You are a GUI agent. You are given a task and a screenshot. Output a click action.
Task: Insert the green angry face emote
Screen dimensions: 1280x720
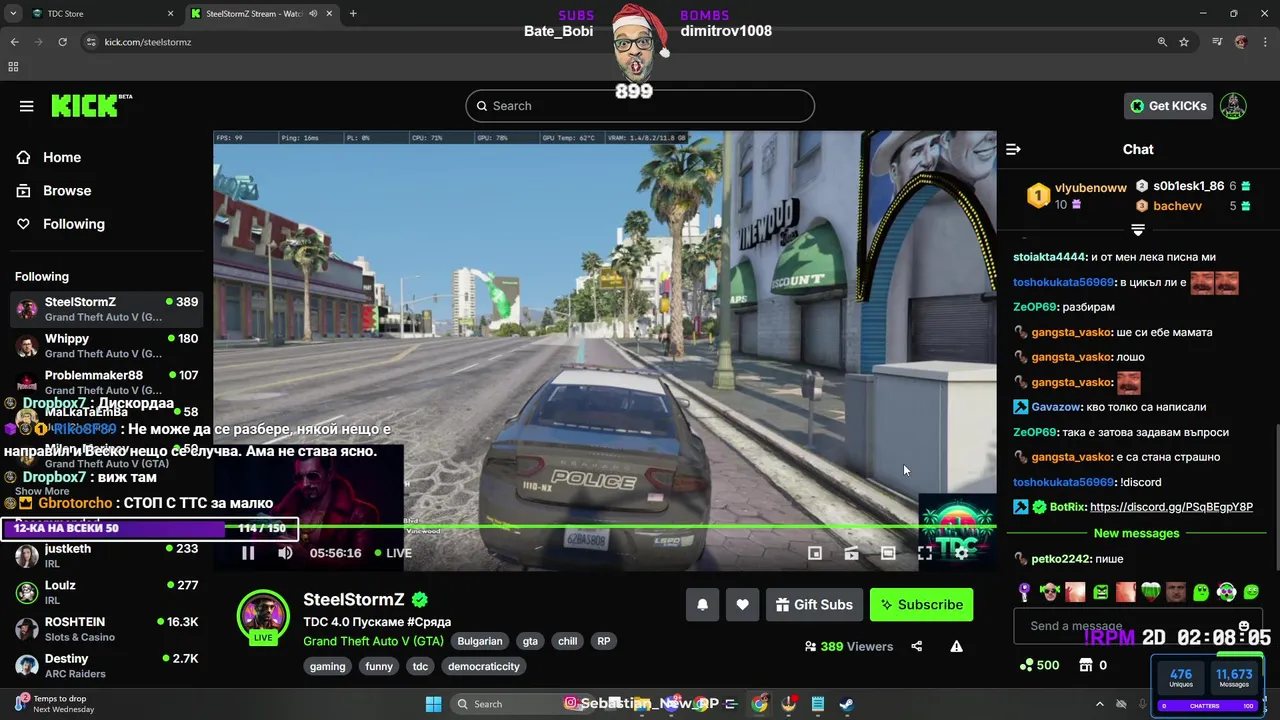[1100, 592]
